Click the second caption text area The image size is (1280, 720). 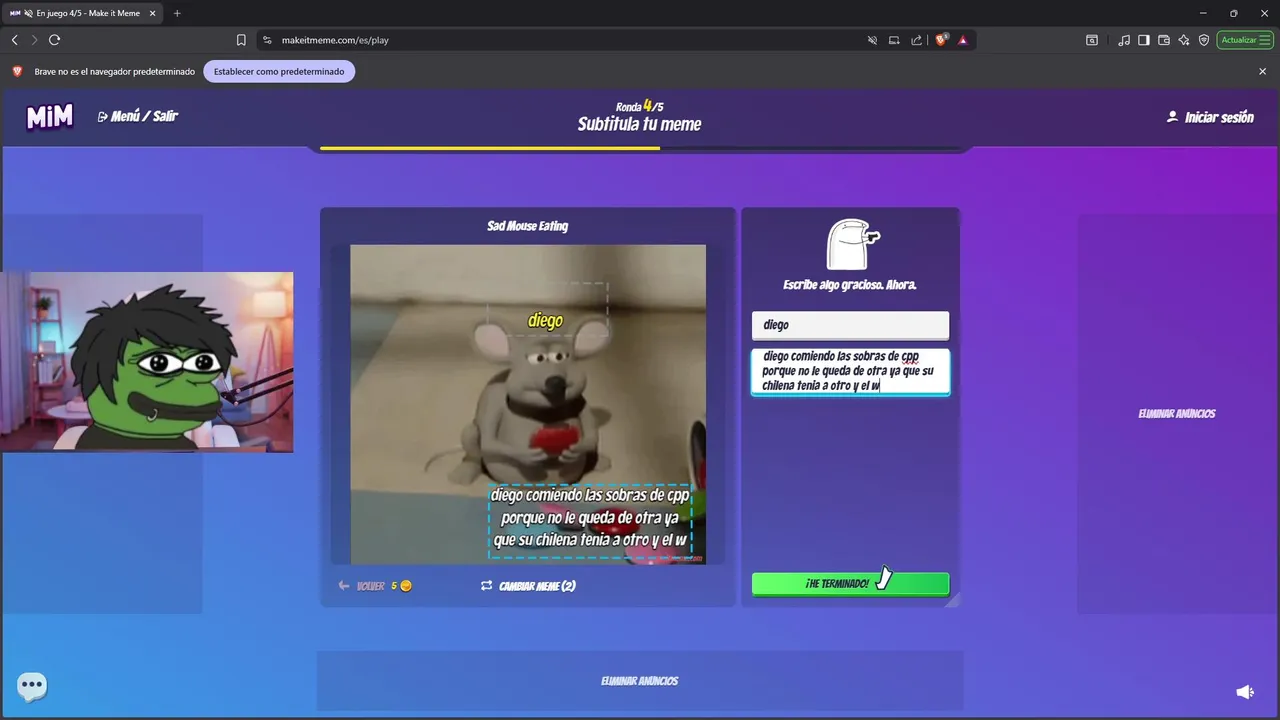click(x=850, y=371)
